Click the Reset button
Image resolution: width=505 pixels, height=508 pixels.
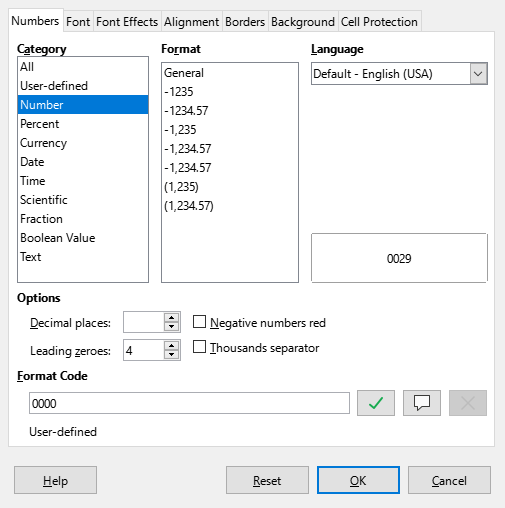(267, 480)
